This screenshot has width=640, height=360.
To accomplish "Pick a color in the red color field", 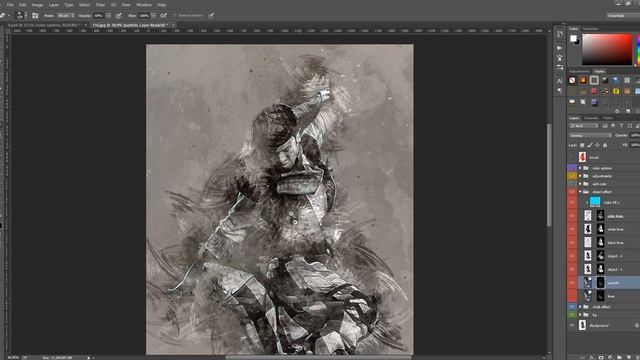I will point(607,49).
